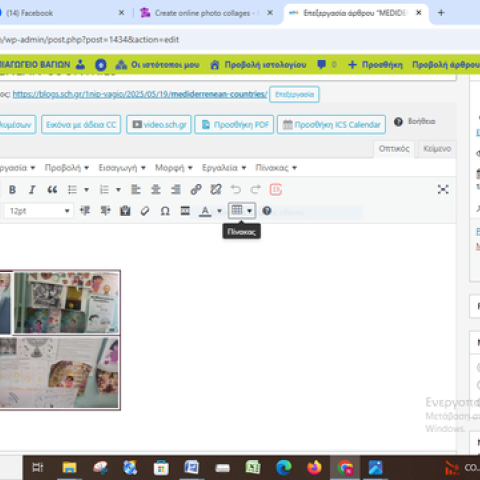Redo the last undone edit
This screenshot has width=480, height=480.
(256, 190)
